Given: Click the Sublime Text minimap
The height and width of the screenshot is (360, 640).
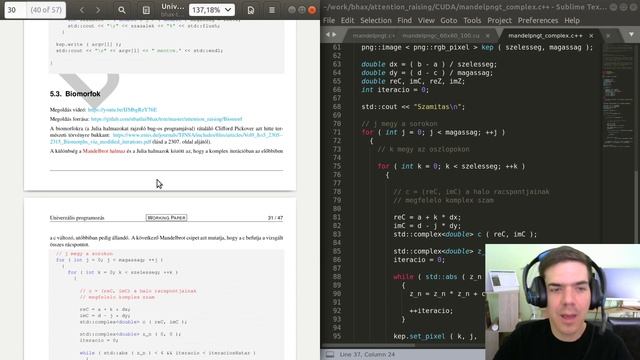Looking at the screenshot, I should click(617, 96).
